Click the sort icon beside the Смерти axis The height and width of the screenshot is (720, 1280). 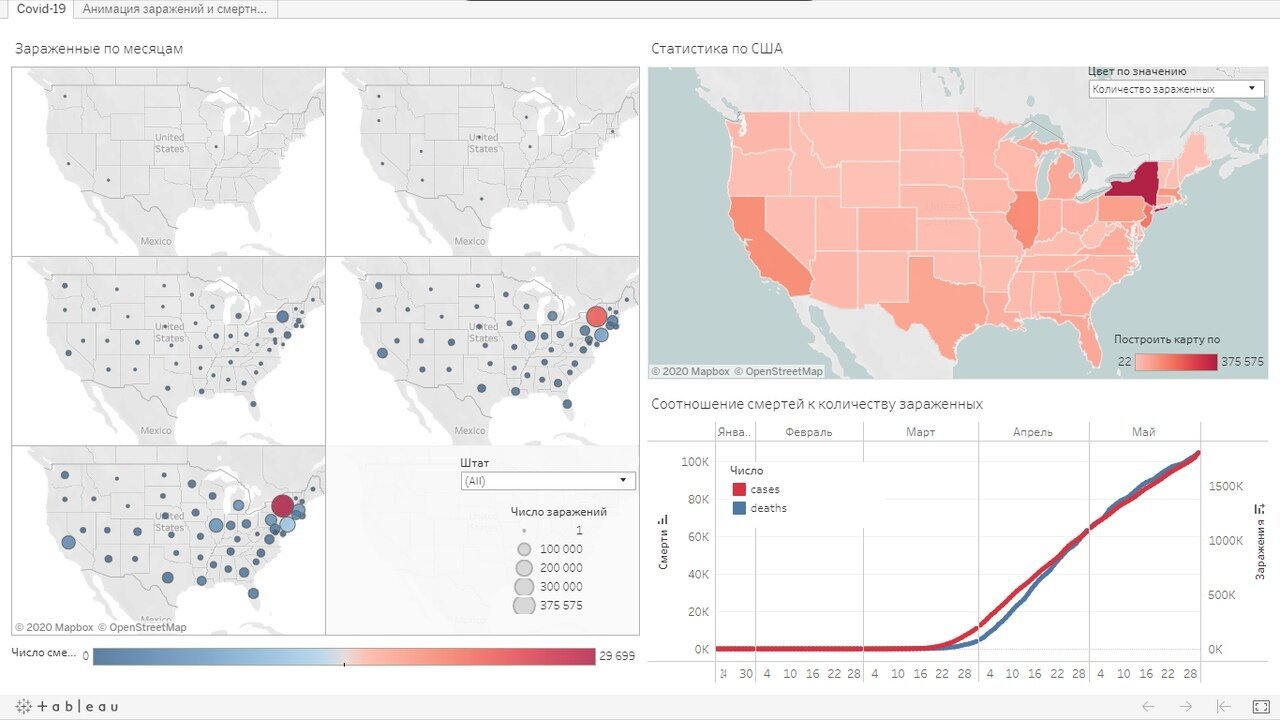pyautogui.click(x=662, y=520)
